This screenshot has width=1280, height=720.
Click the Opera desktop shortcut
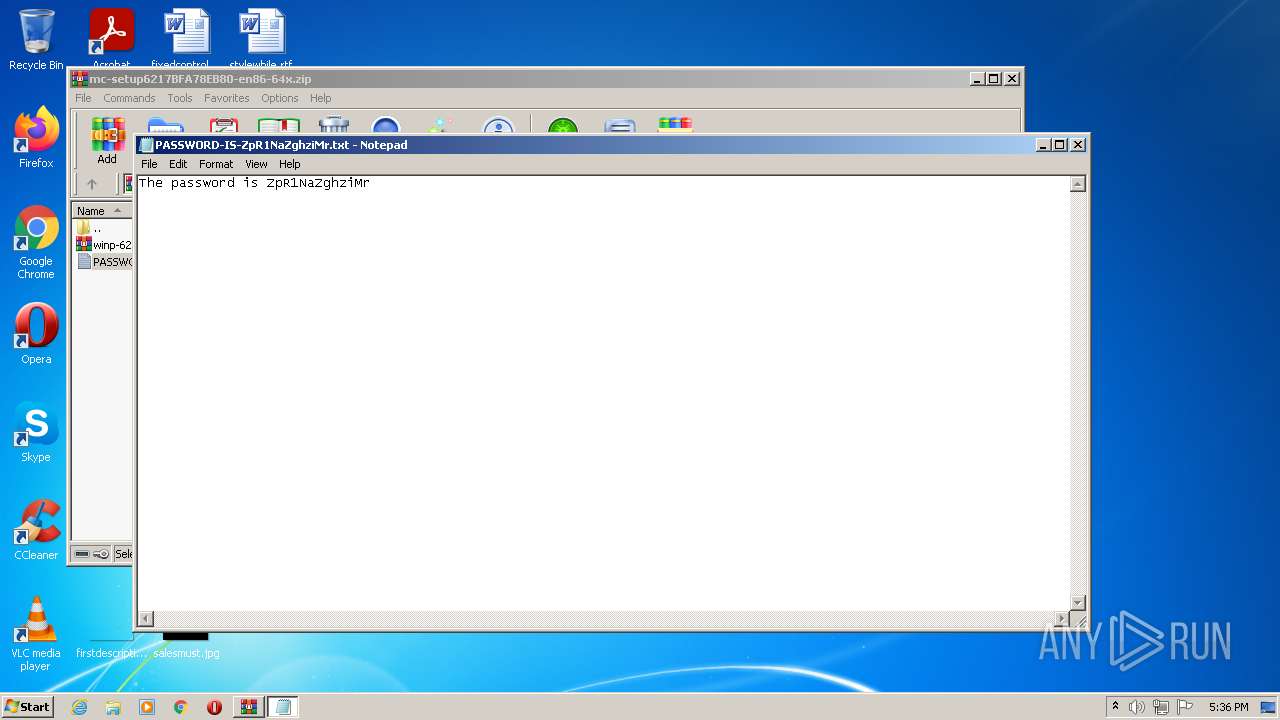click(36, 334)
